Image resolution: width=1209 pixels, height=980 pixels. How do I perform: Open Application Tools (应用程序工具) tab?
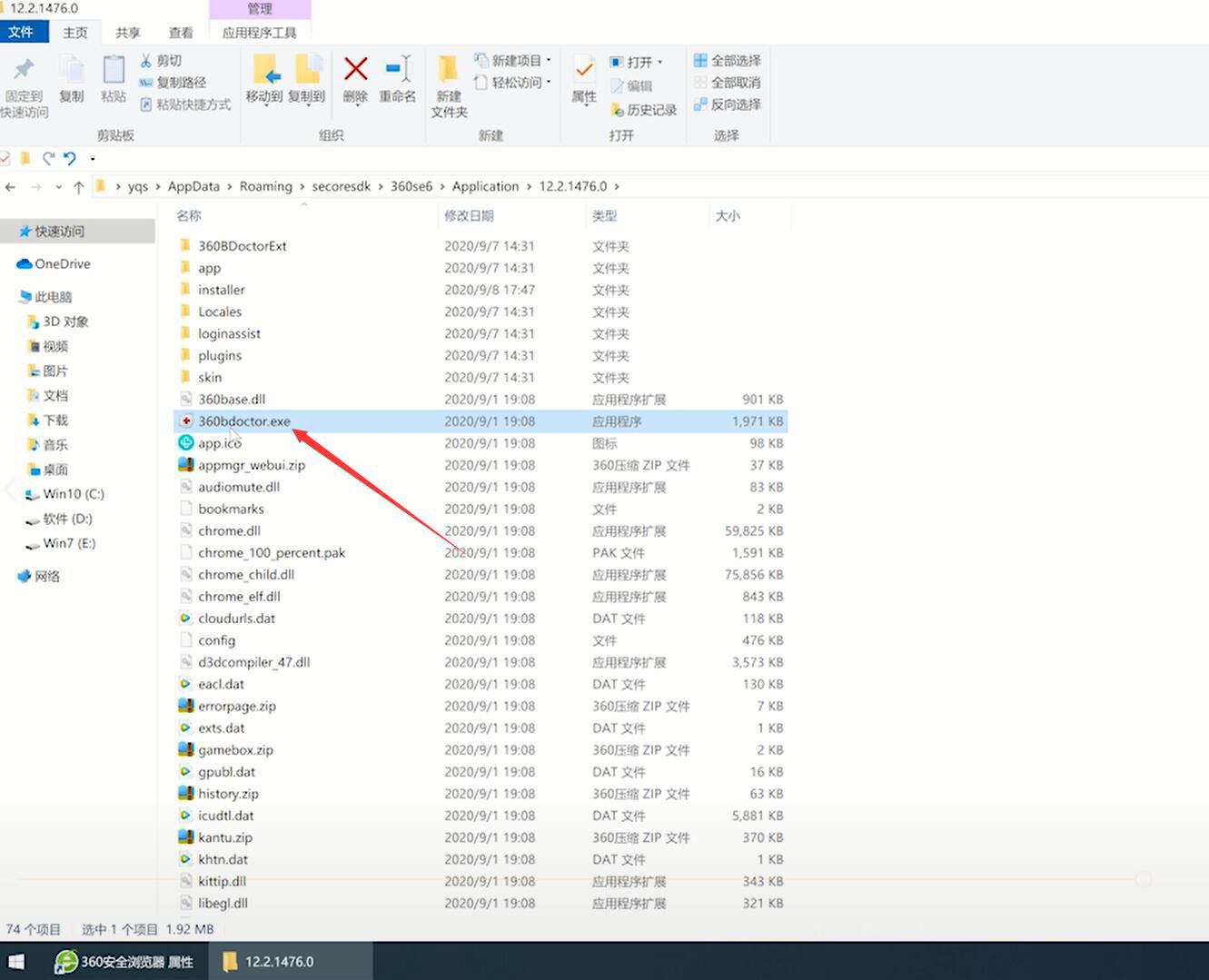pyautogui.click(x=260, y=32)
